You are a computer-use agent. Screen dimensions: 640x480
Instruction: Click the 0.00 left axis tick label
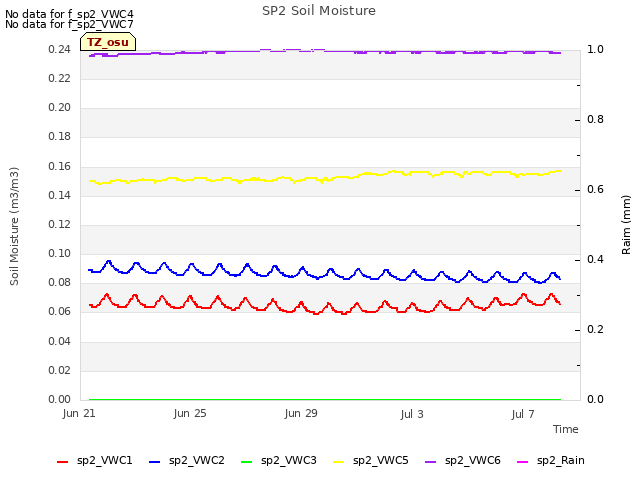click(60, 399)
